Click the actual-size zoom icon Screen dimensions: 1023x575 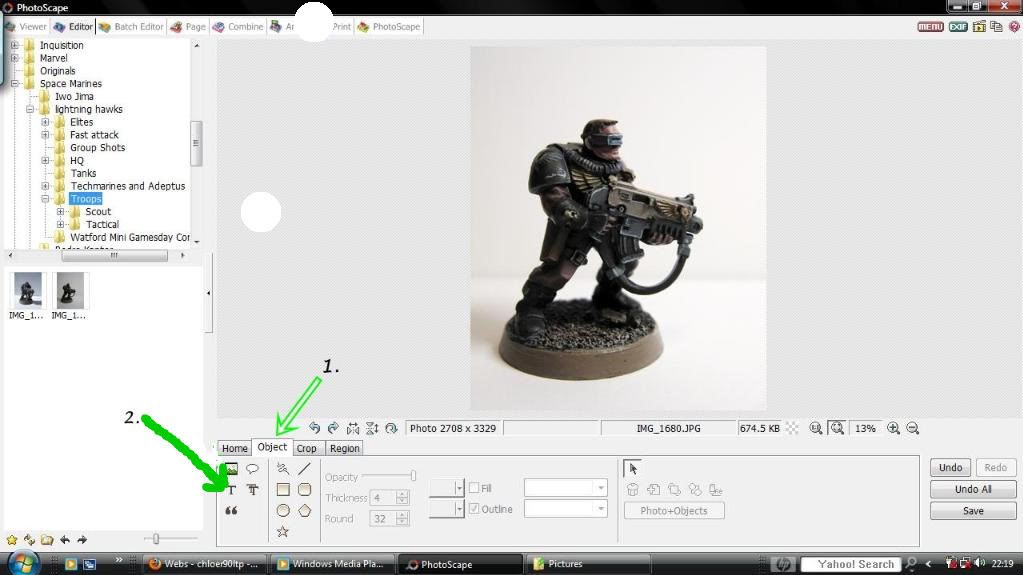816,428
